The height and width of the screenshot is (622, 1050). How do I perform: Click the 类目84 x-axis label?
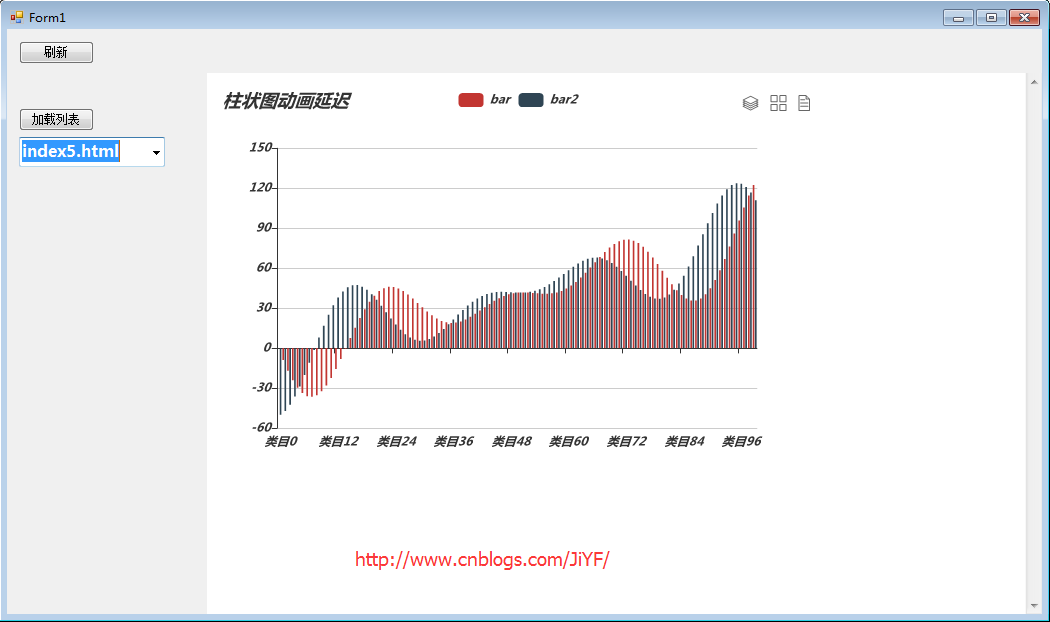coord(684,441)
